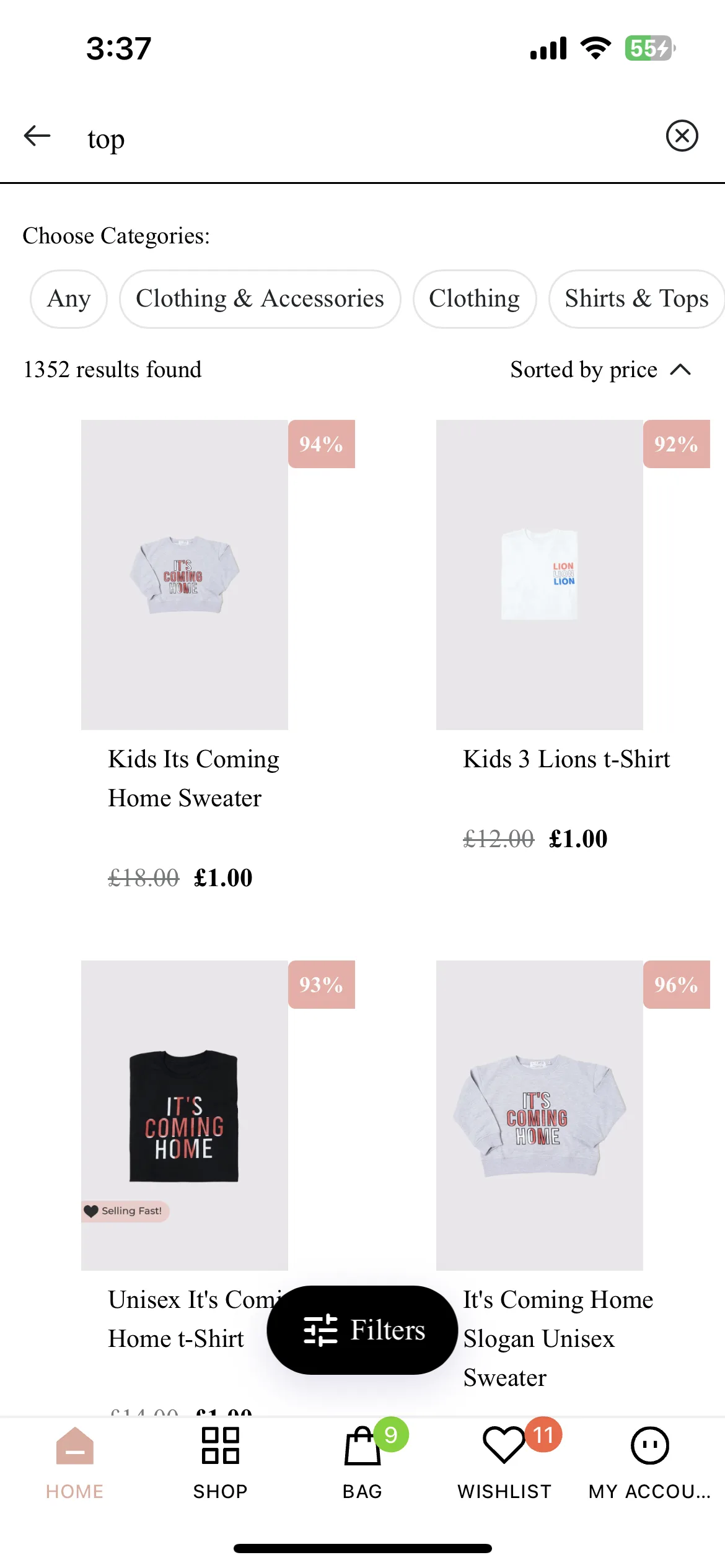Open Kids 3 Lions t-Shirt title
Viewport: 725px width, 1568px height.
click(x=566, y=759)
